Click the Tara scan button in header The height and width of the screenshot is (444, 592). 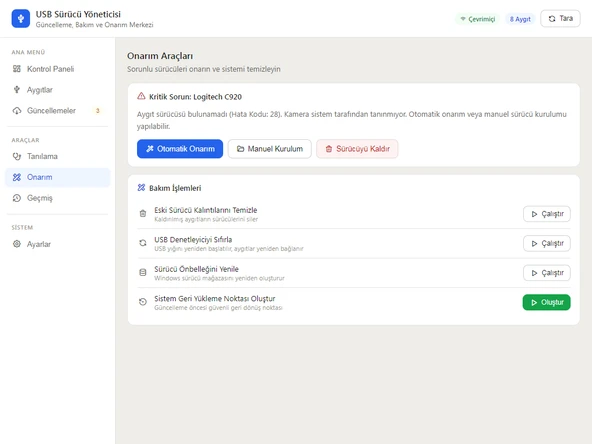[560, 18]
